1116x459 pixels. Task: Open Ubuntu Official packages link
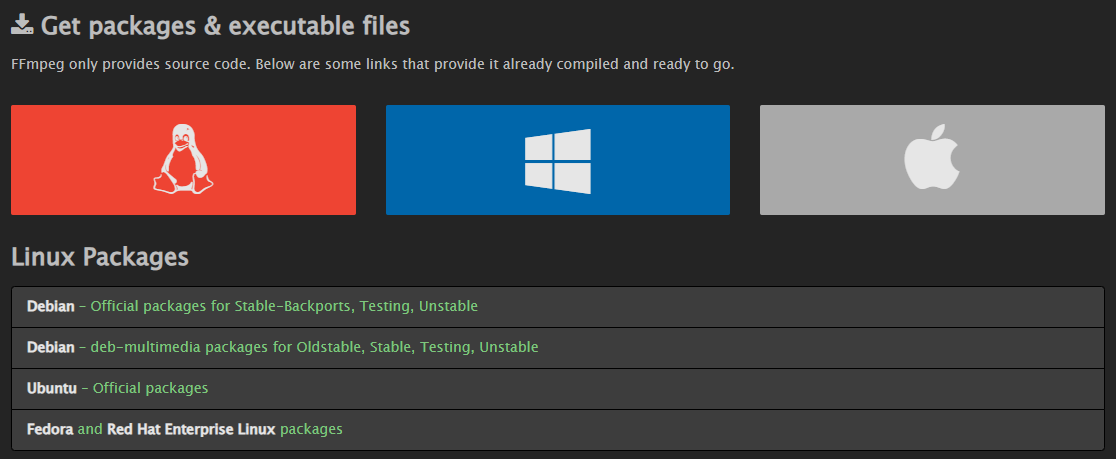[558, 389]
